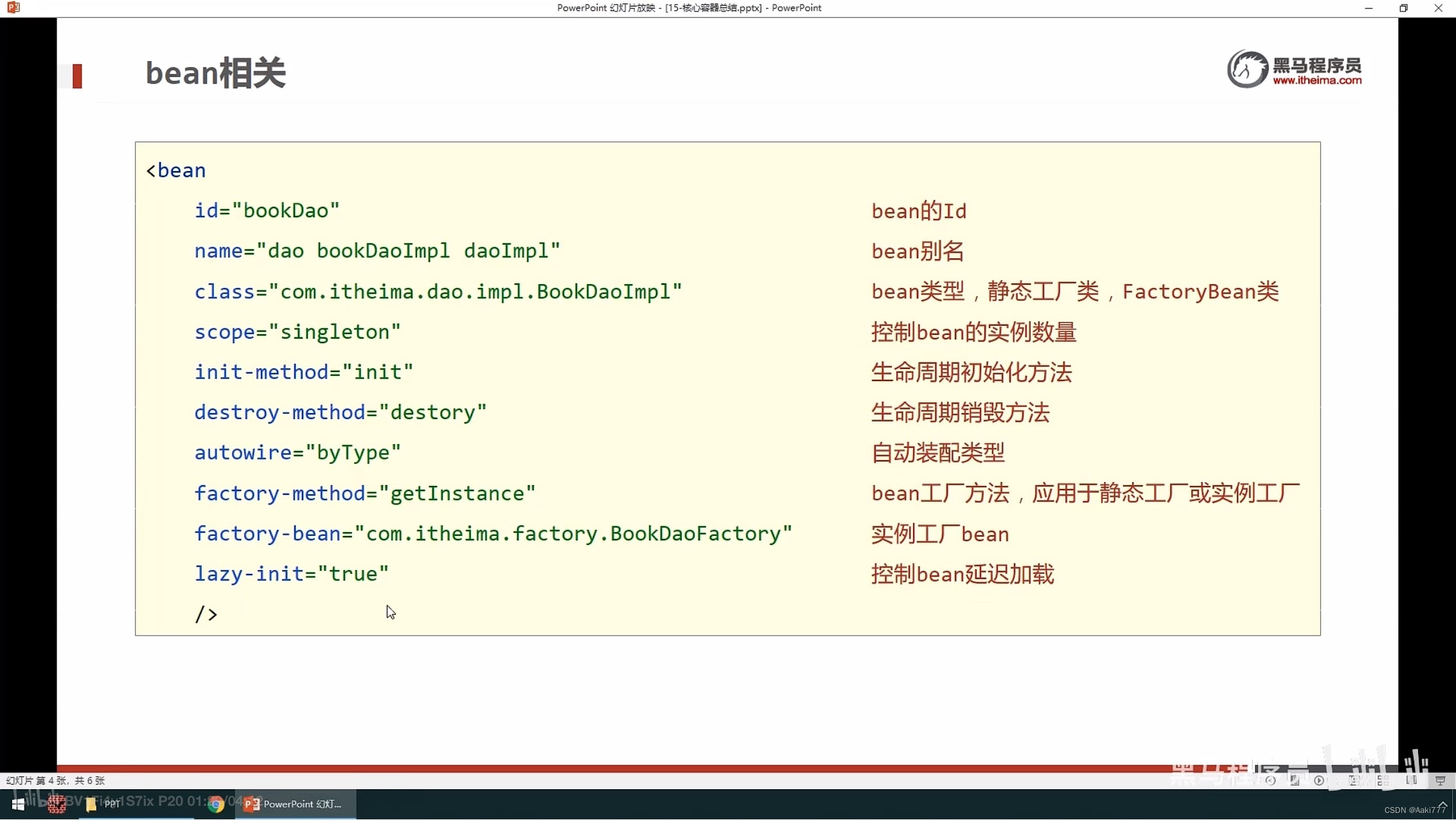This screenshot has width=1456, height=820.
Task: Click the slide counter in status bar
Action: [55, 780]
